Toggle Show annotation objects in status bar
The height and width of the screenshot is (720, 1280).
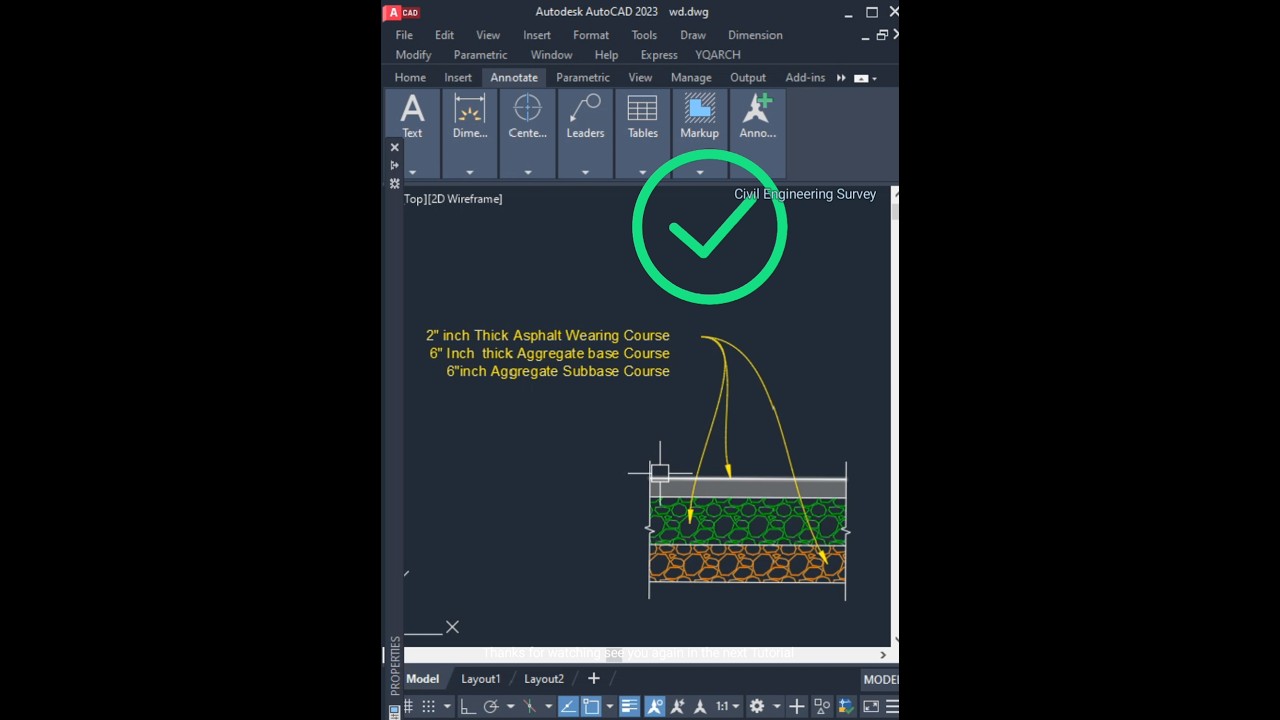click(x=654, y=706)
